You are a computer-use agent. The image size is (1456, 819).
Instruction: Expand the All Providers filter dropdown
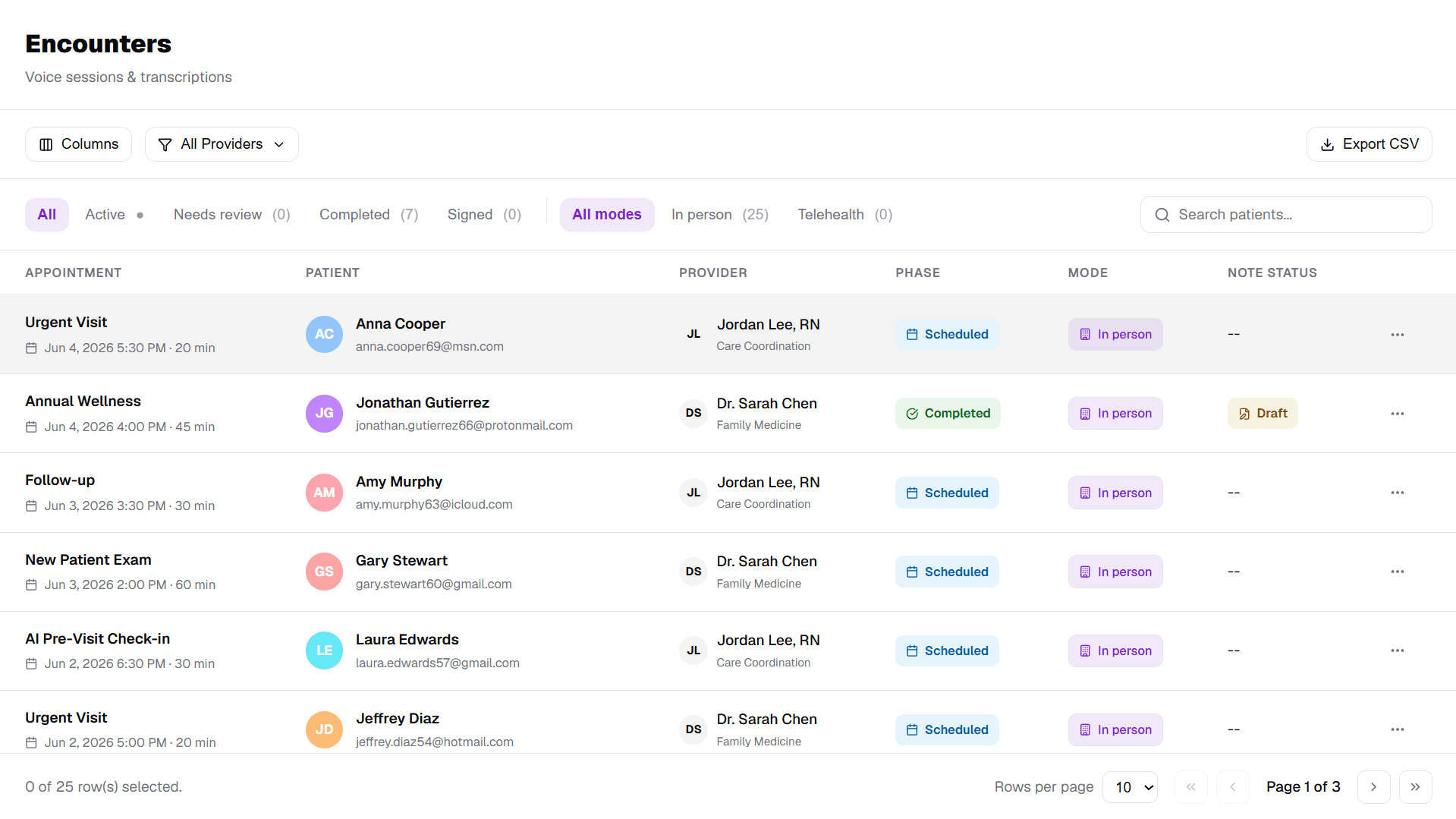tap(222, 144)
